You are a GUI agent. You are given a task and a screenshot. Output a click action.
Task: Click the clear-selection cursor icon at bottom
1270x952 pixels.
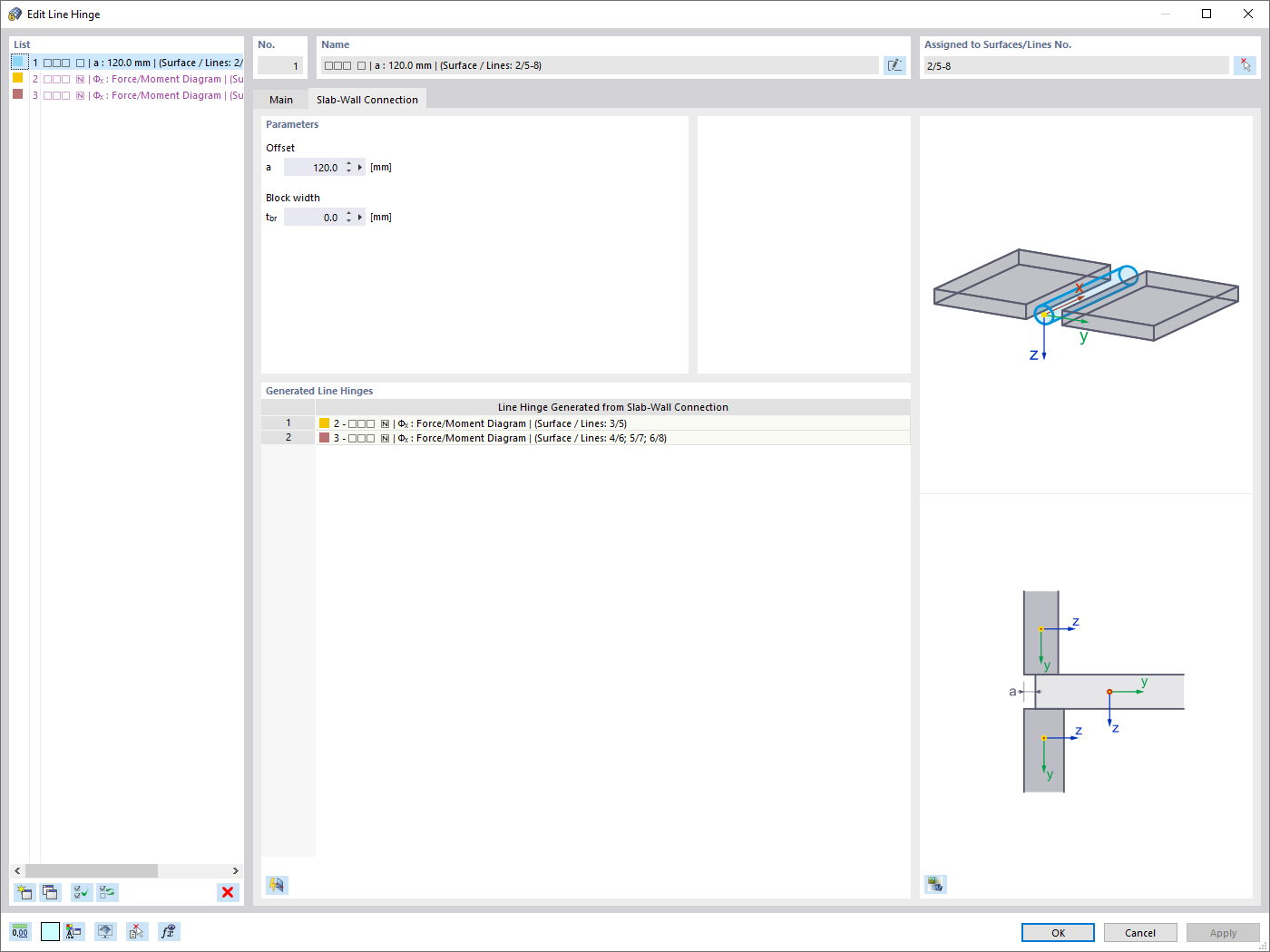coord(137,931)
